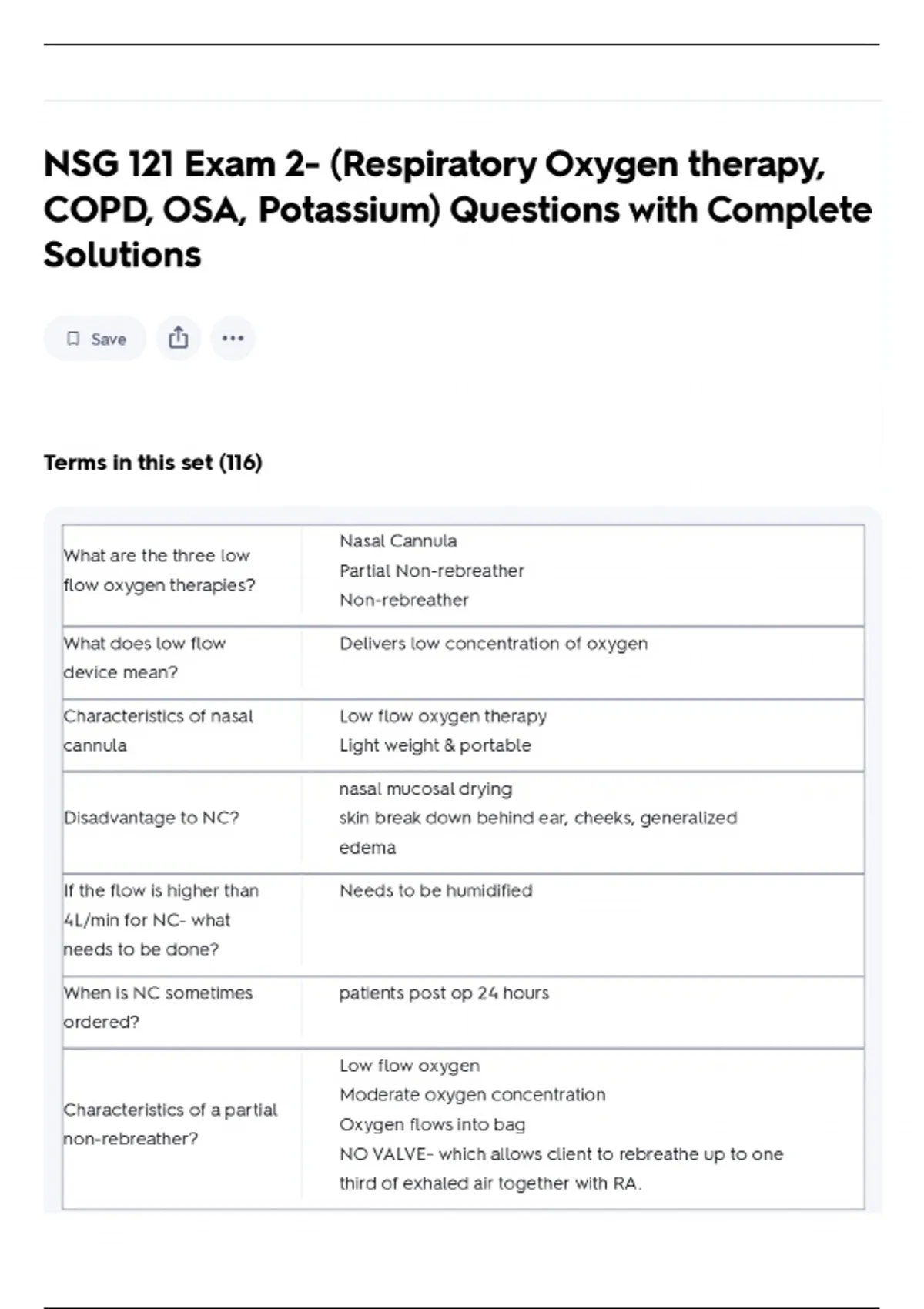Select the 'patients post op 24 hours' definition

click(444, 993)
